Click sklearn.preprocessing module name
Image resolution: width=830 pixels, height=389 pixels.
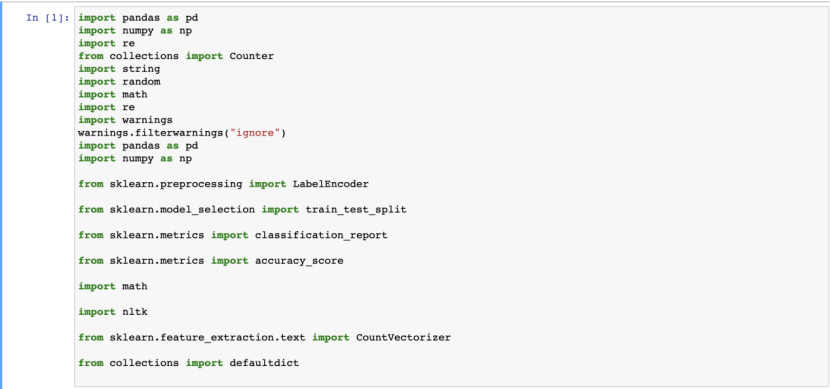[x=176, y=184]
